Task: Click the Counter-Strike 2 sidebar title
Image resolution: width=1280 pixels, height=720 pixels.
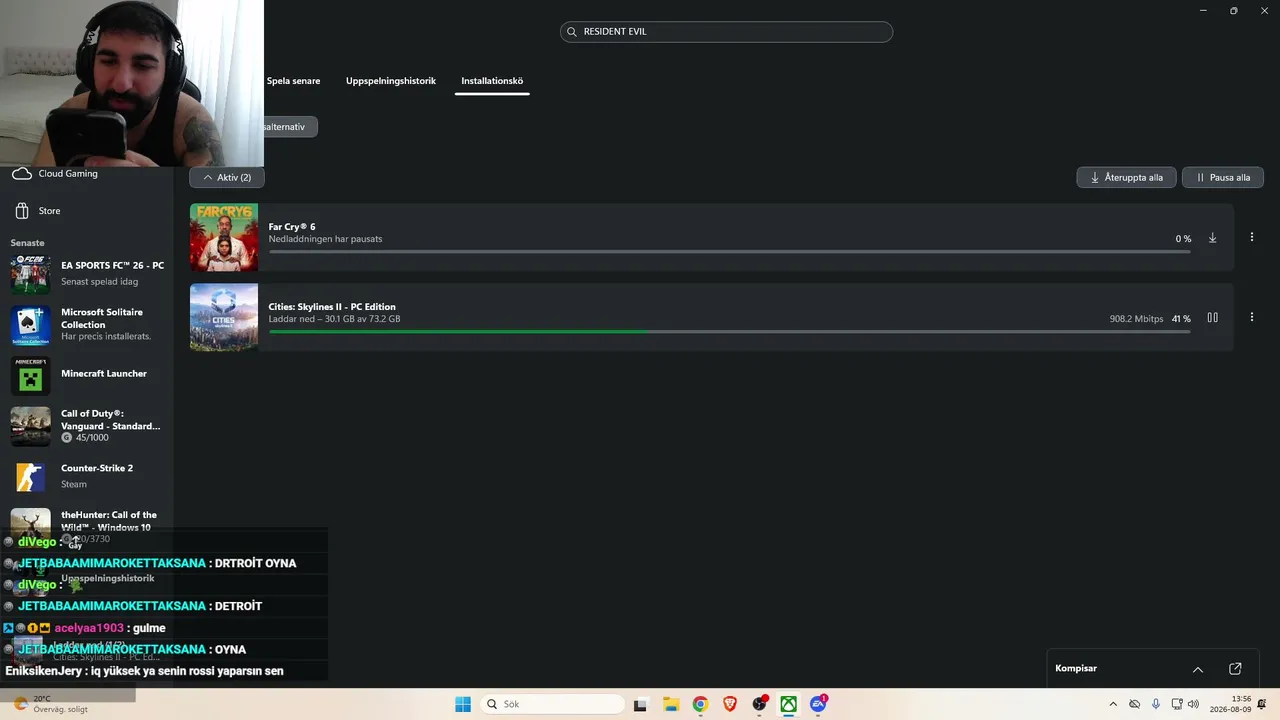Action: coord(97,468)
